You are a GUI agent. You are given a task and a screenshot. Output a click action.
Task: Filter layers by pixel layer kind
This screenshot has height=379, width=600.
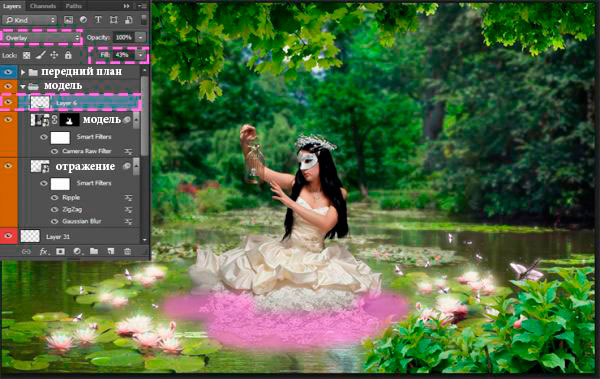click(x=68, y=20)
